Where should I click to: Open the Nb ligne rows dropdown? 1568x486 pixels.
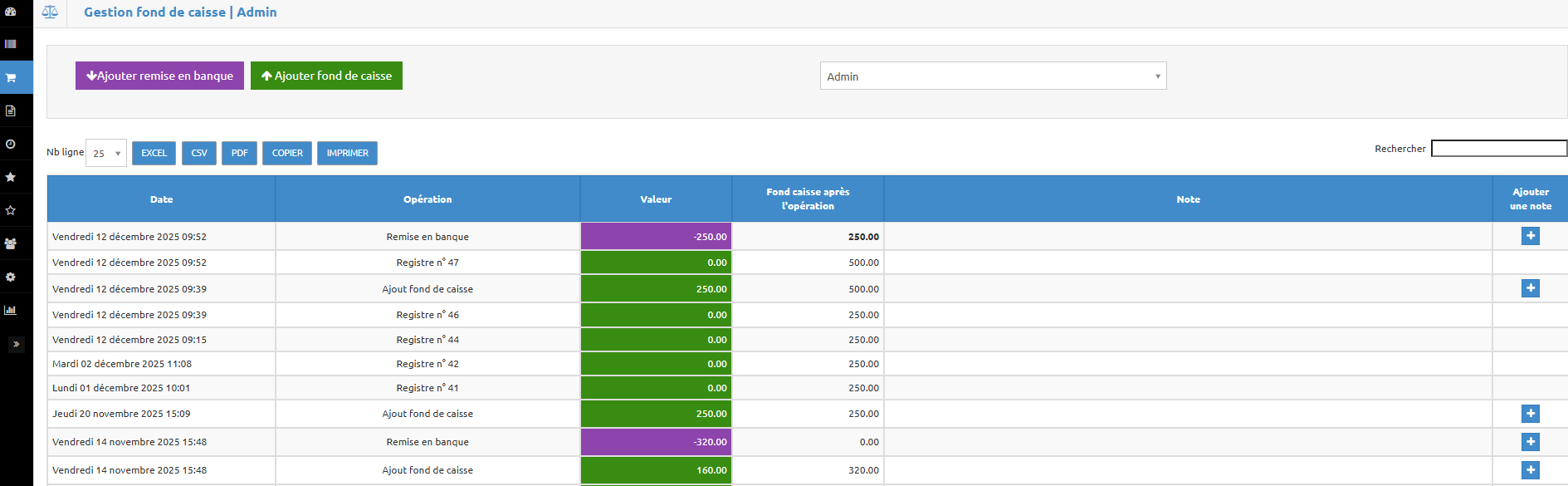106,153
